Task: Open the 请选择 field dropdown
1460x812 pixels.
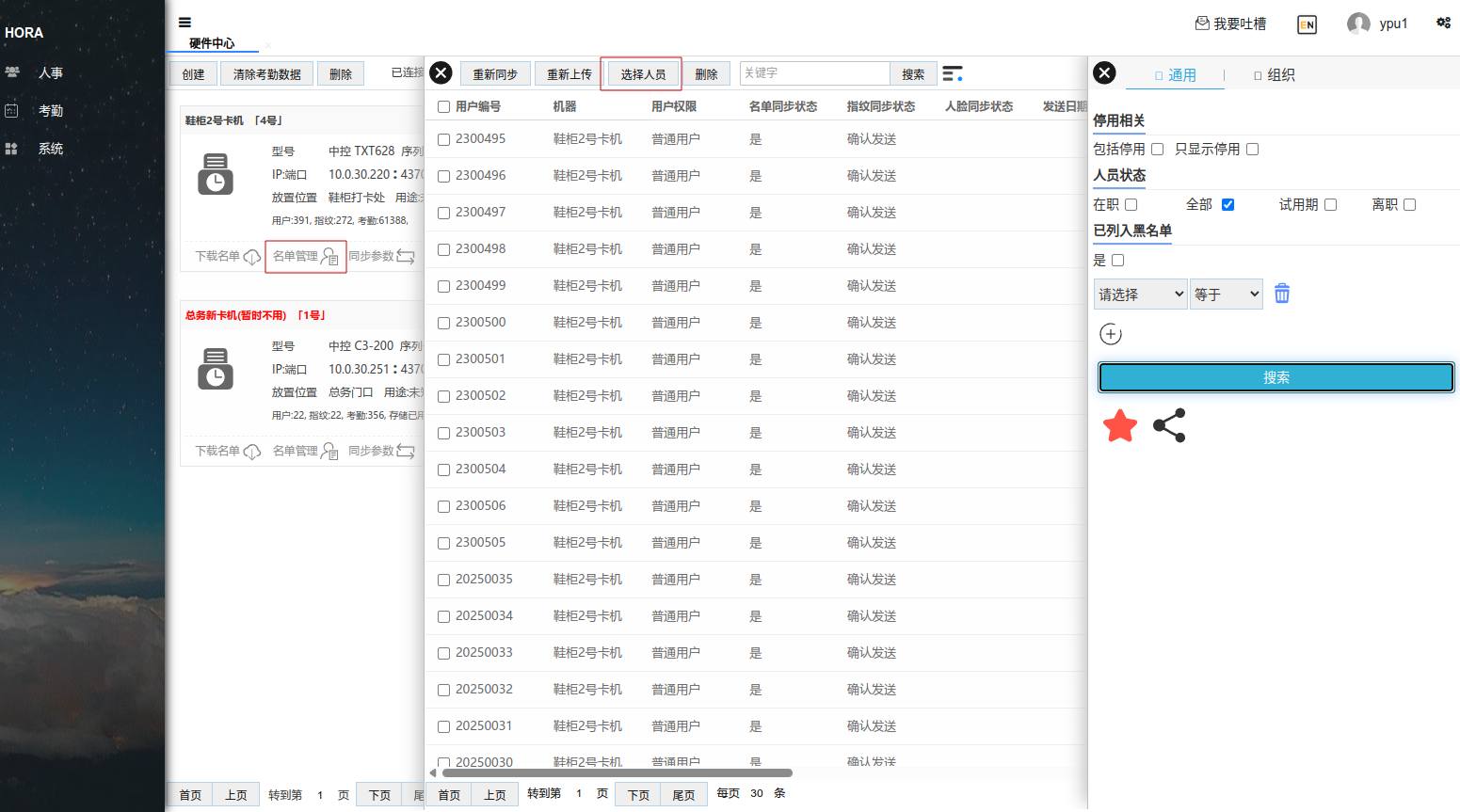Action: point(1140,295)
